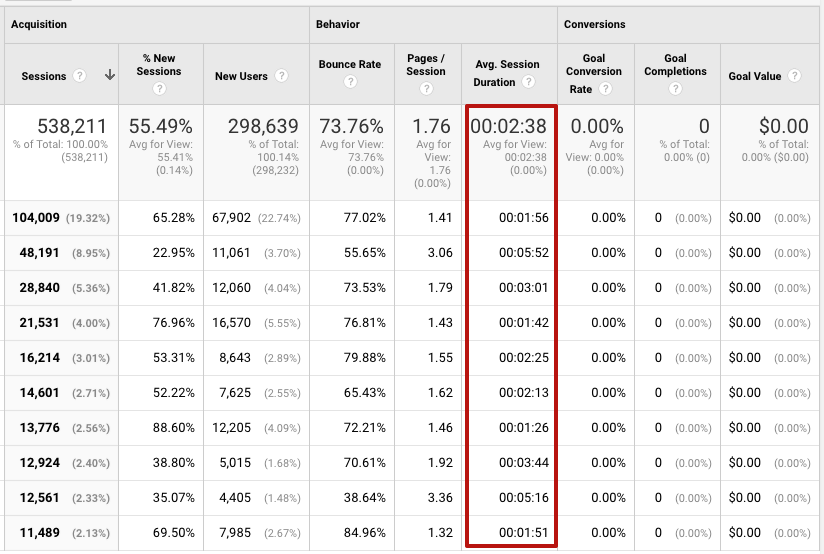The image size is (824, 554).
Task: Select the Conversions group header
Action: point(594,24)
